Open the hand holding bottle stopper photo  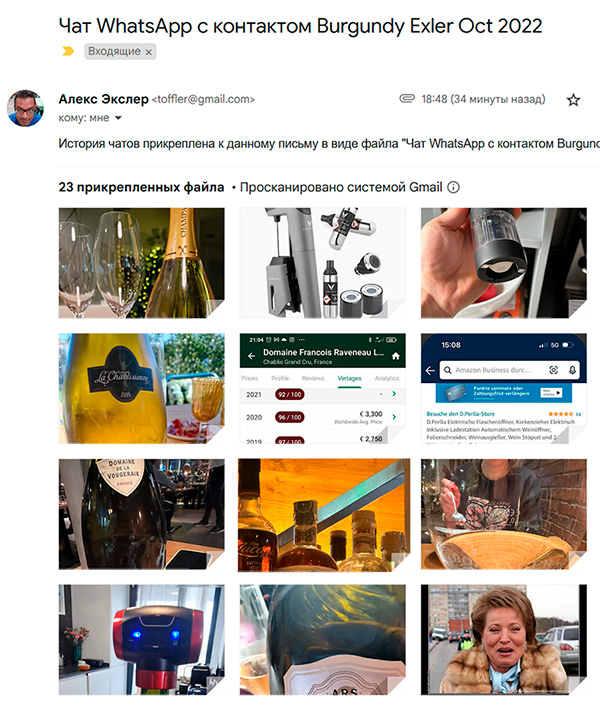504,263
